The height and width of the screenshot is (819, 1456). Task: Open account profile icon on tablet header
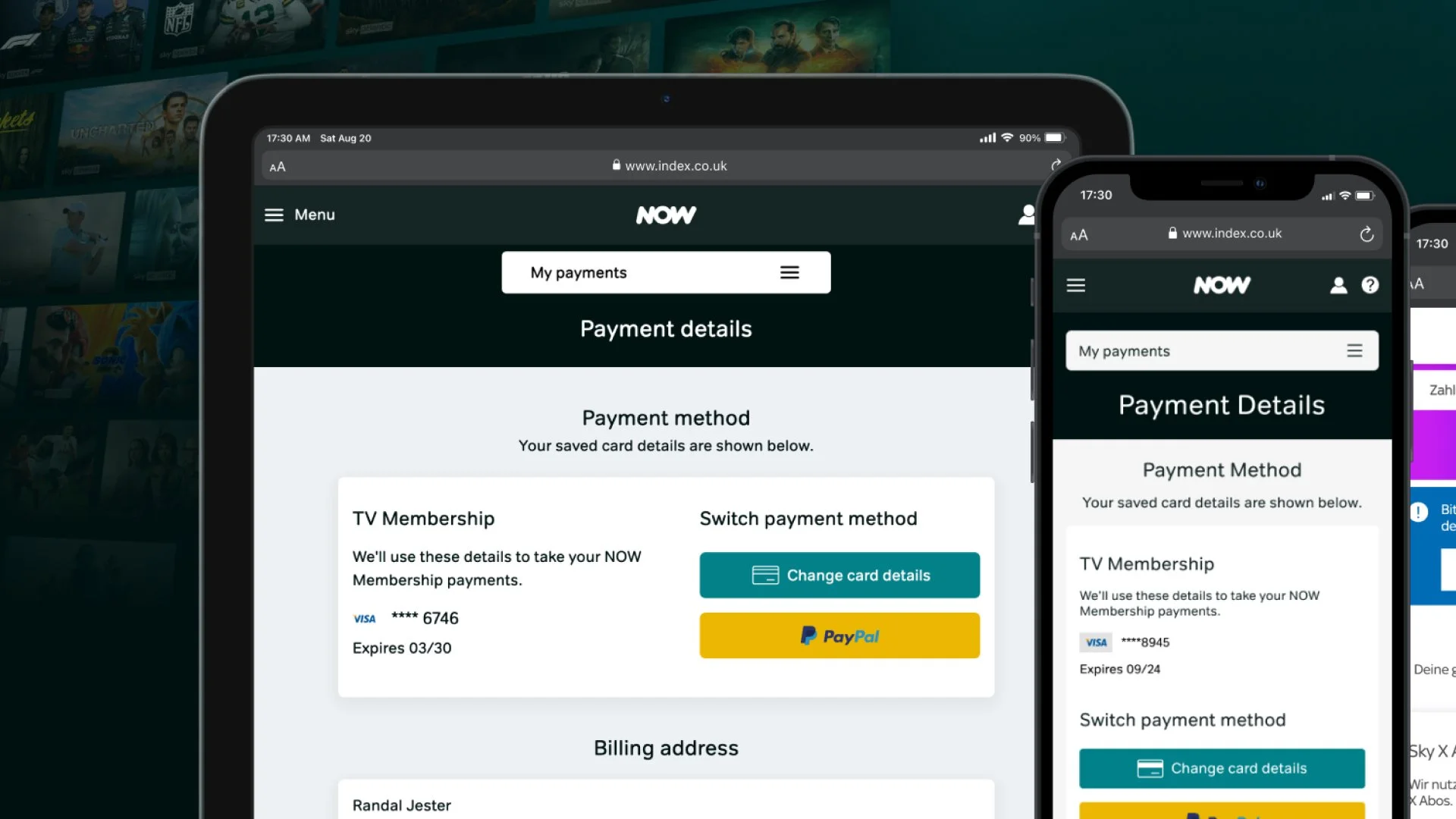click(x=1027, y=215)
